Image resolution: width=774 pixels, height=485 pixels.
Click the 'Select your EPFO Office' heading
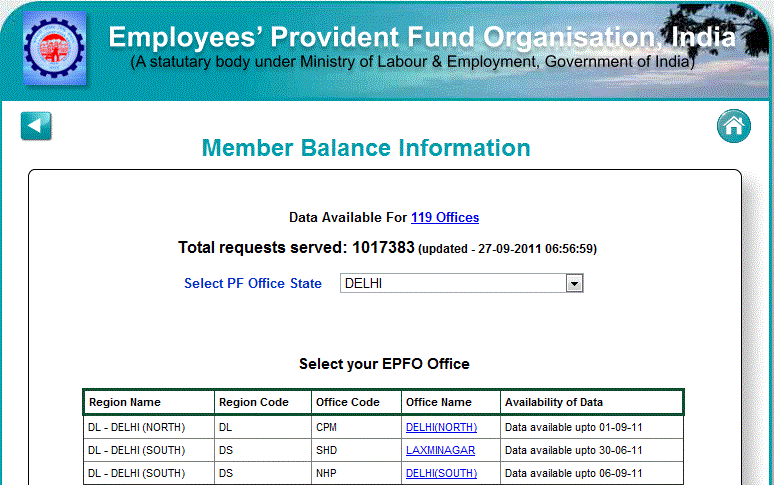pyautogui.click(x=384, y=364)
